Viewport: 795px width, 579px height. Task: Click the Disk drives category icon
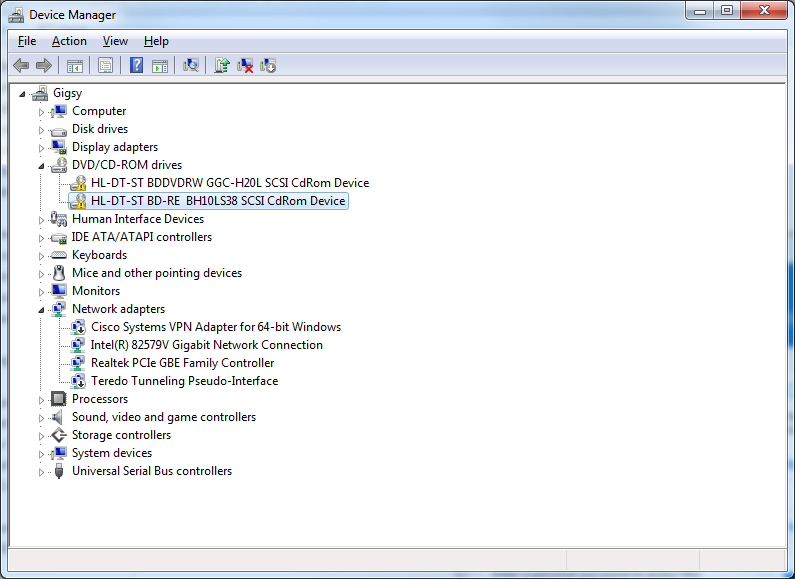point(59,130)
